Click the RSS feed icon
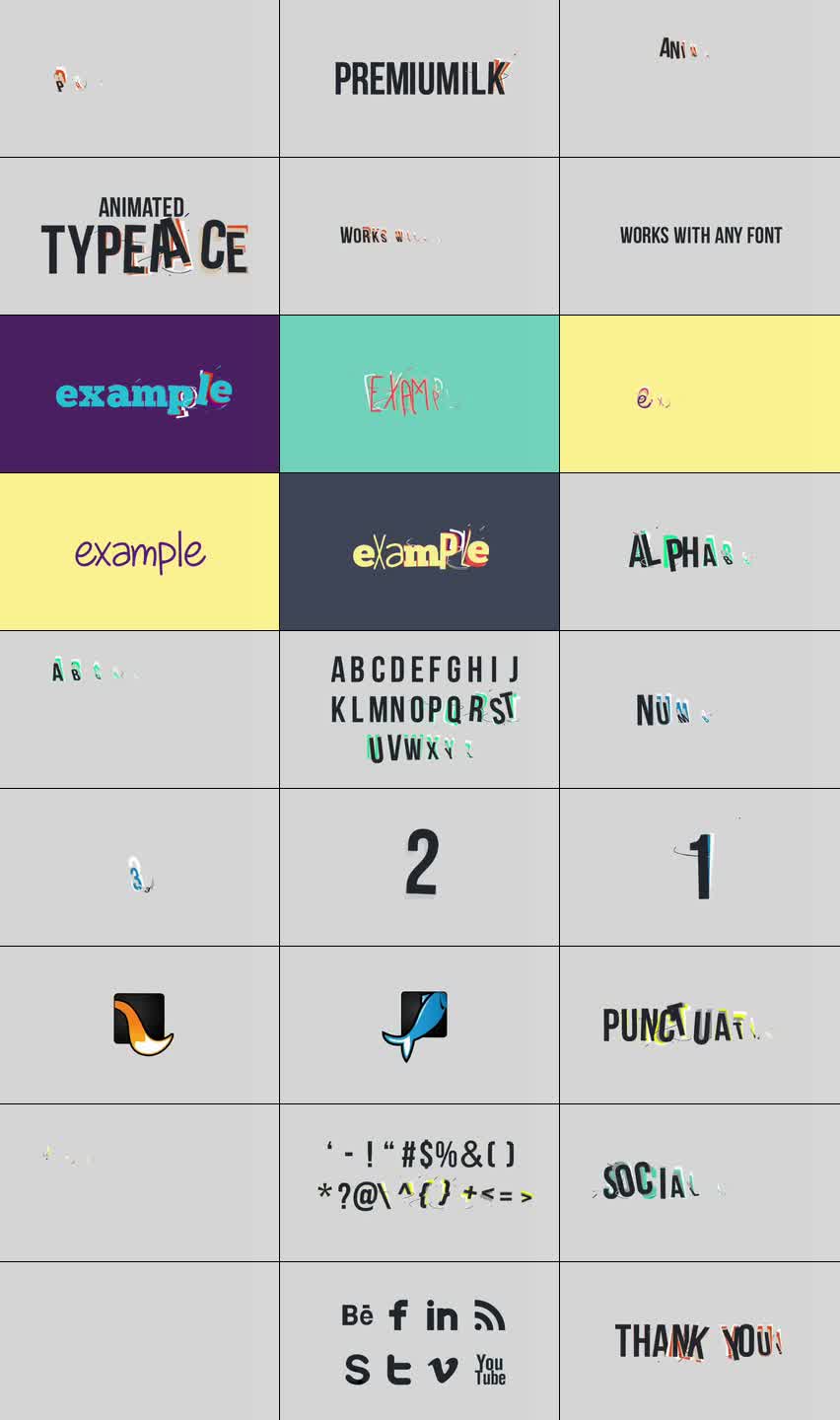The width and height of the screenshot is (840, 1420). pos(489,1315)
